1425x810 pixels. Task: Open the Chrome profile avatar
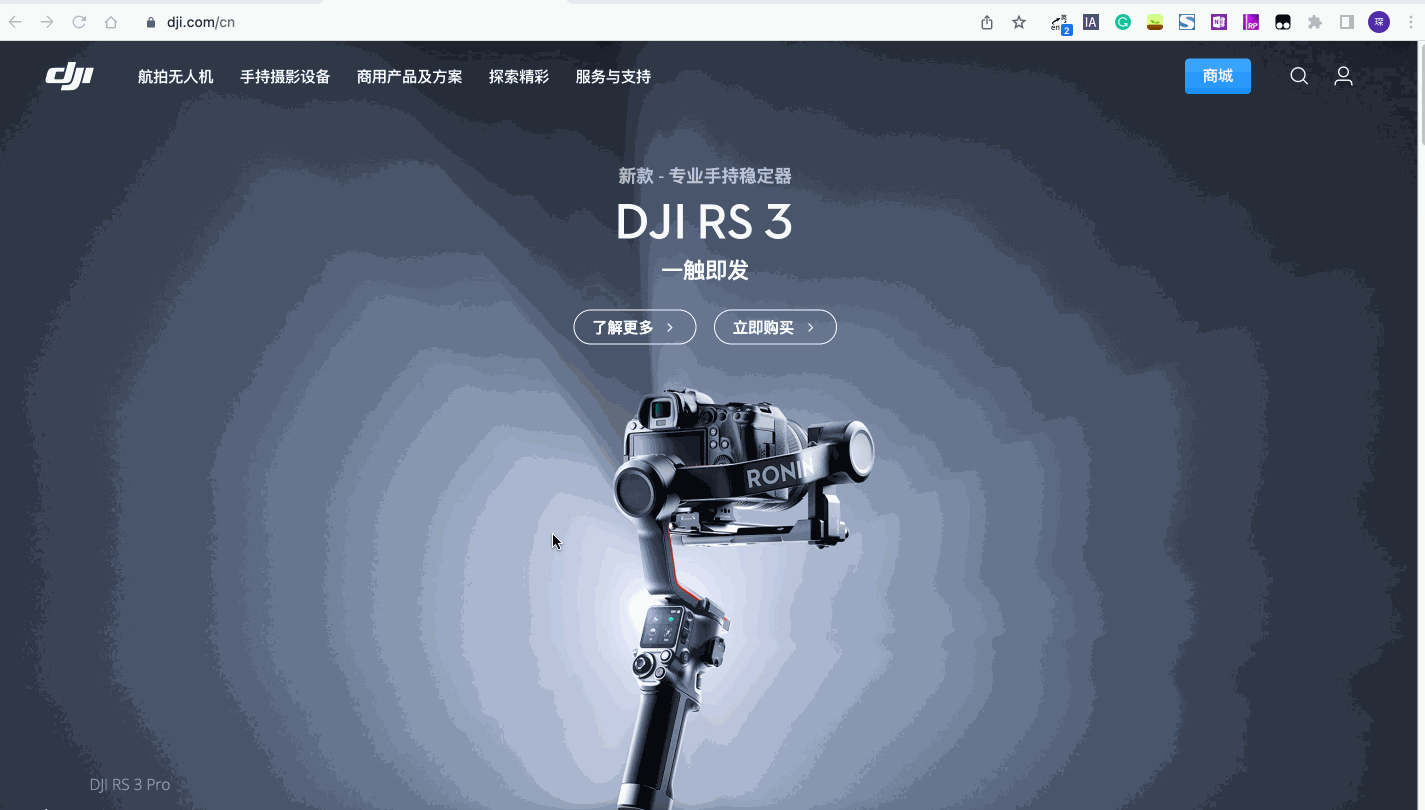tap(1379, 22)
